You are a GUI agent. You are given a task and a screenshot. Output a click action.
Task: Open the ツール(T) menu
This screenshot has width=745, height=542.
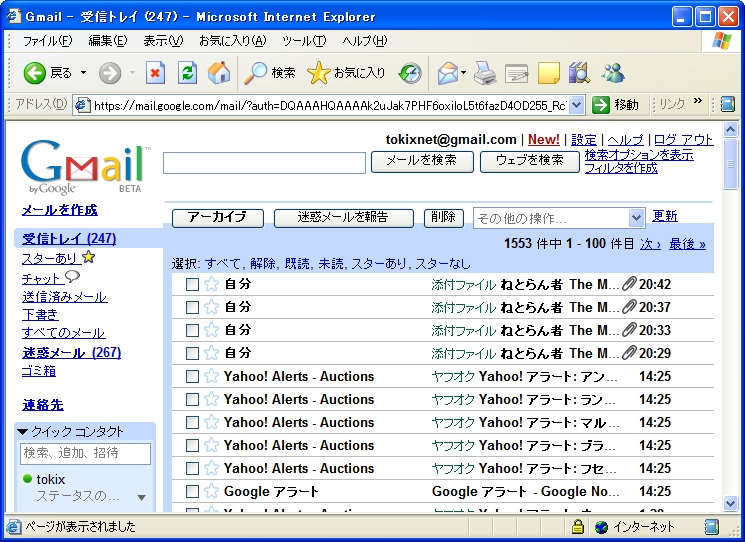pyautogui.click(x=304, y=41)
